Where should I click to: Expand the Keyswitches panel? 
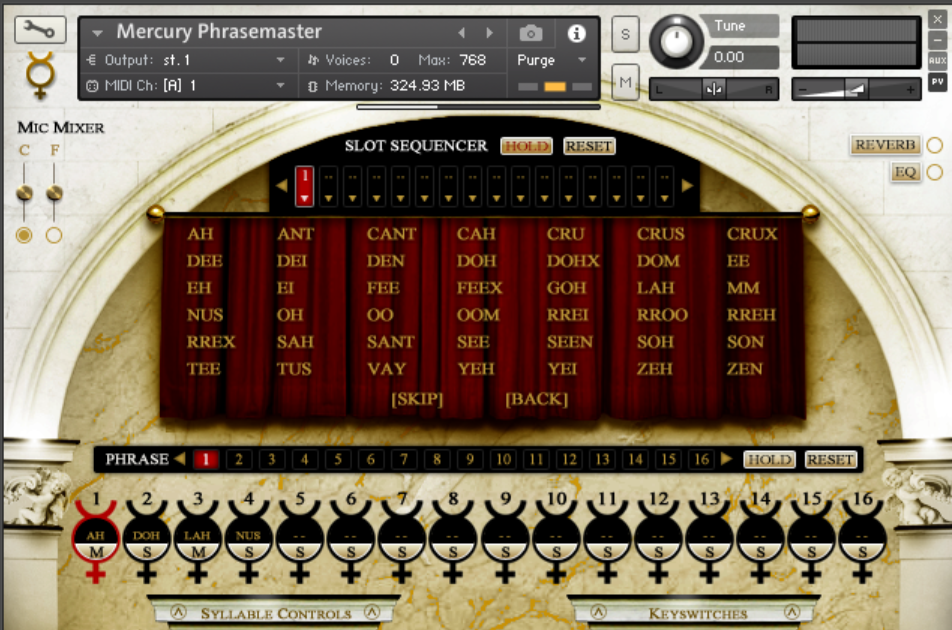tap(698, 613)
